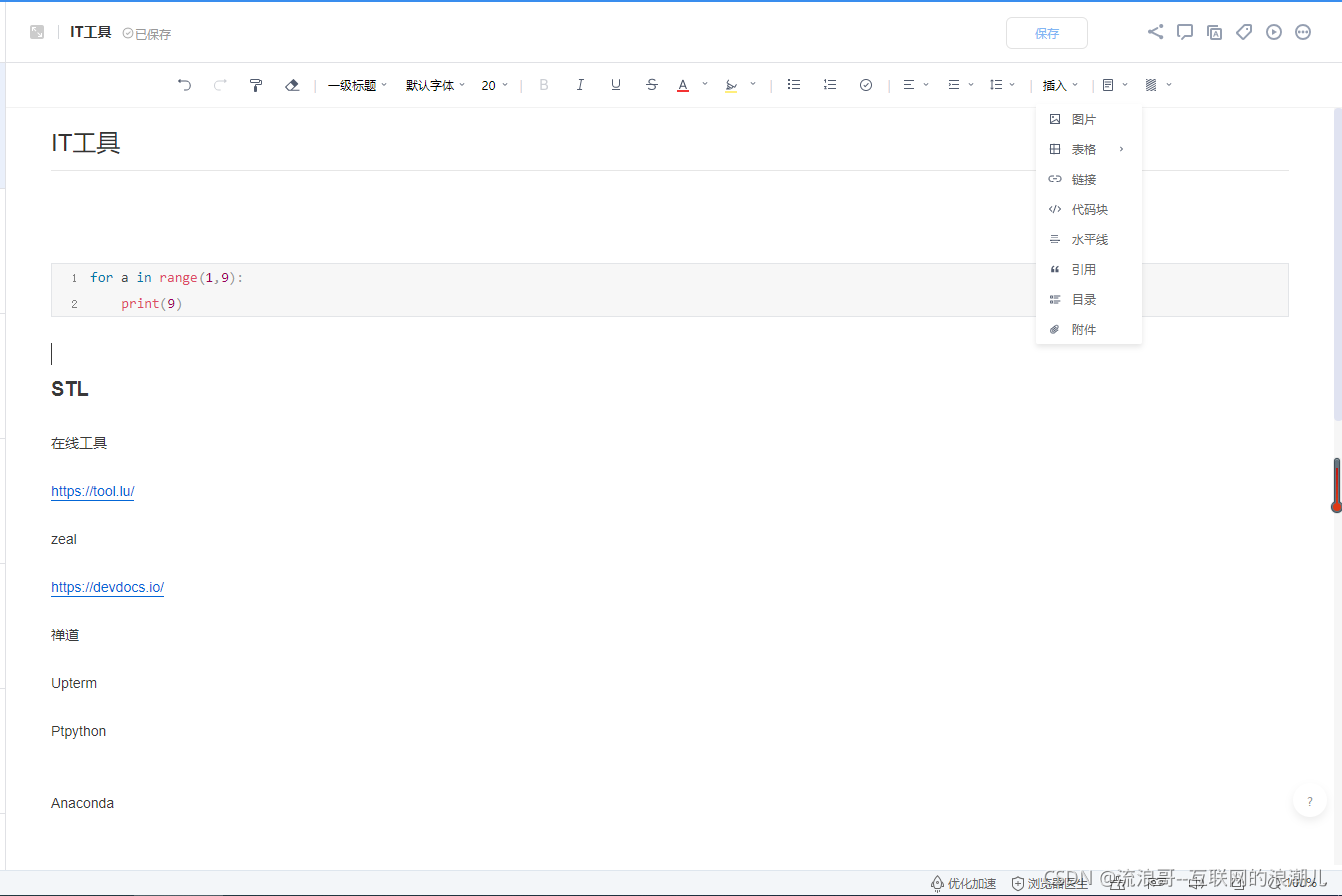Click code line print(9)
Image resolution: width=1342 pixels, height=896 pixels.
pyautogui.click(x=152, y=303)
